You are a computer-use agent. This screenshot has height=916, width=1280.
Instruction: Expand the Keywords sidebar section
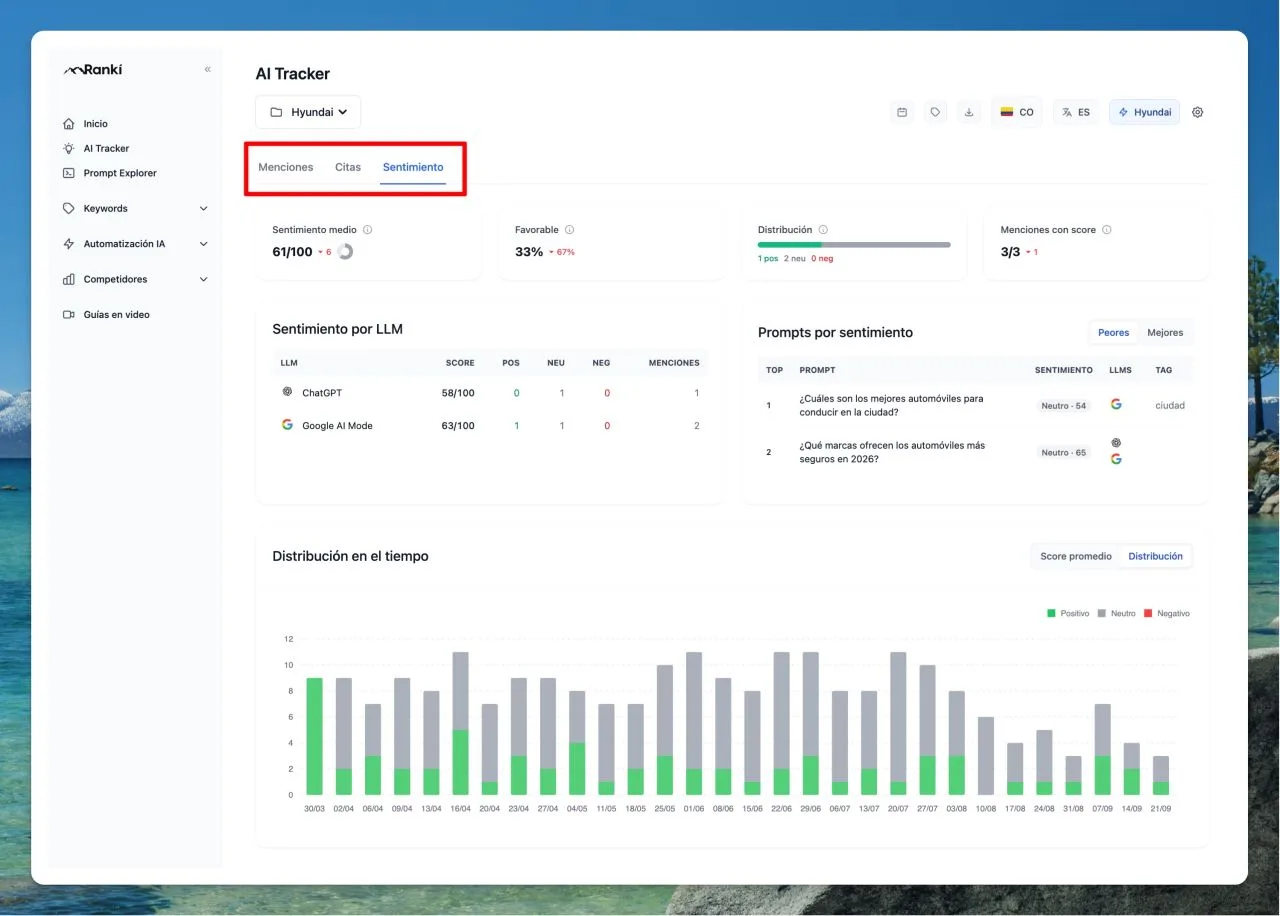(136, 209)
